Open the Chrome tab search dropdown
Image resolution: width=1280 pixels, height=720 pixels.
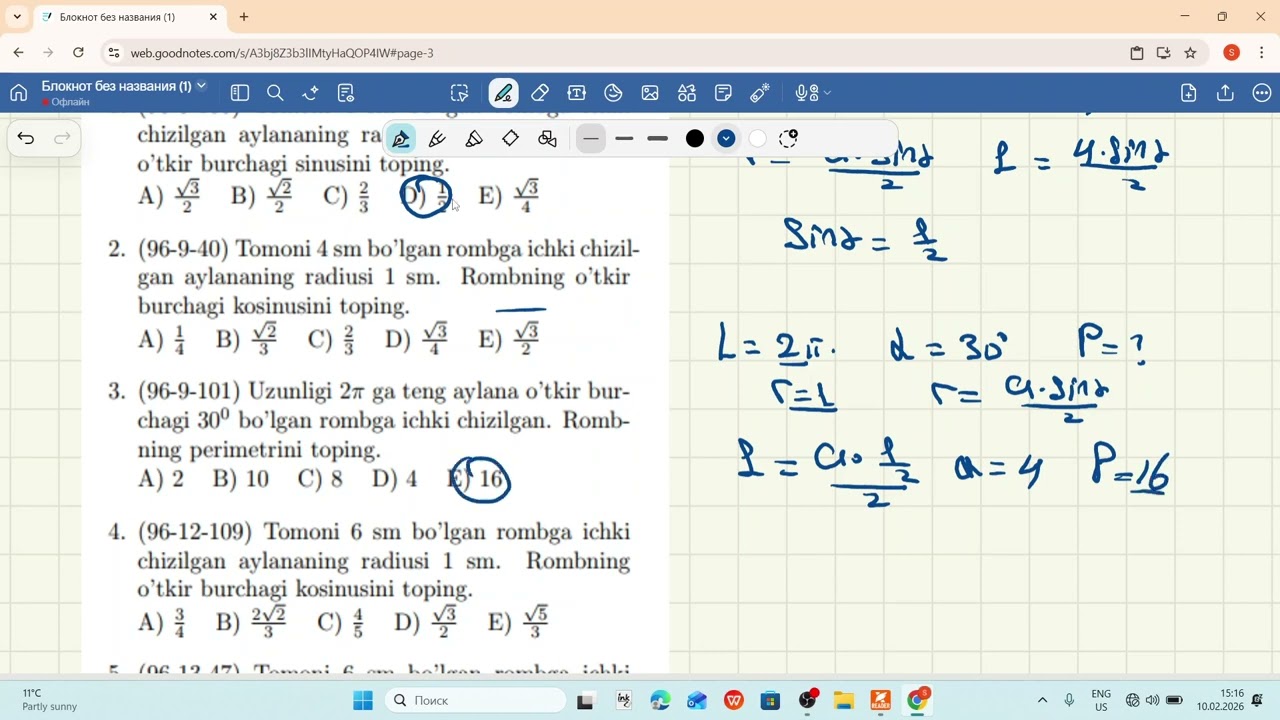(x=17, y=17)
